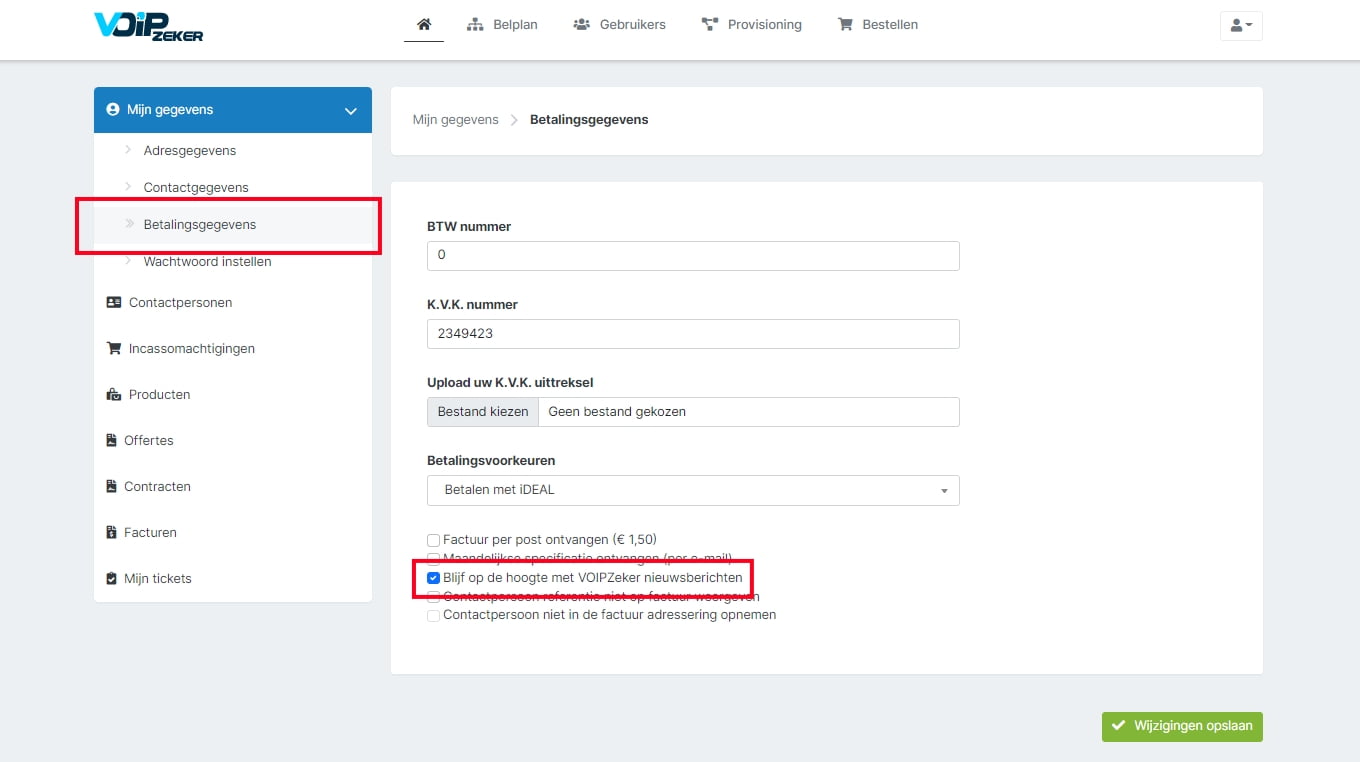Image resolution: width=1360 pixels, height=762 pixels.
Task: Open the Belplan menu
Action: click(502, 24)
